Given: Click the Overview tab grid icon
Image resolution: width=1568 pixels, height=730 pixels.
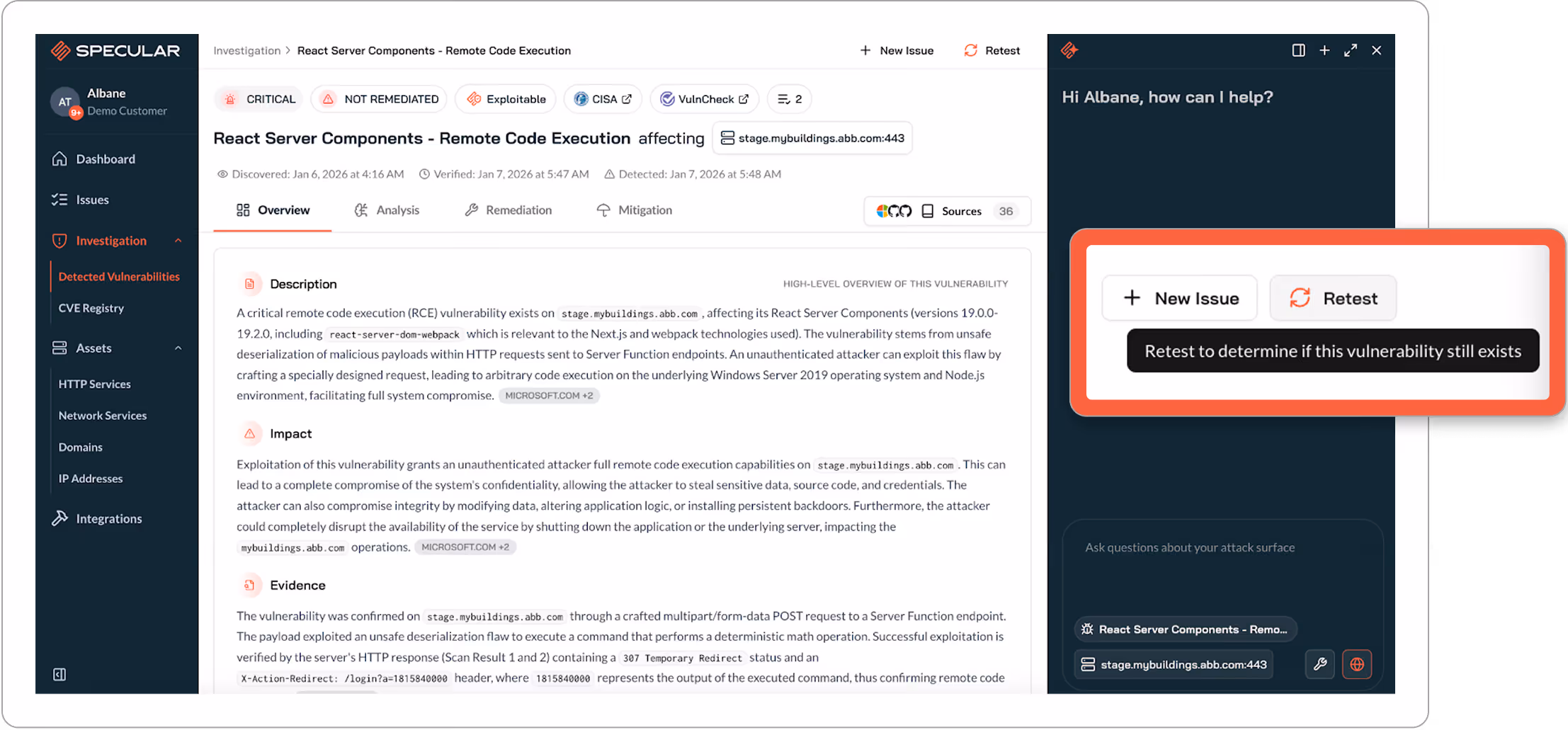Looking at the screenshot, I should pyautogui.click(x=243, y=210).
